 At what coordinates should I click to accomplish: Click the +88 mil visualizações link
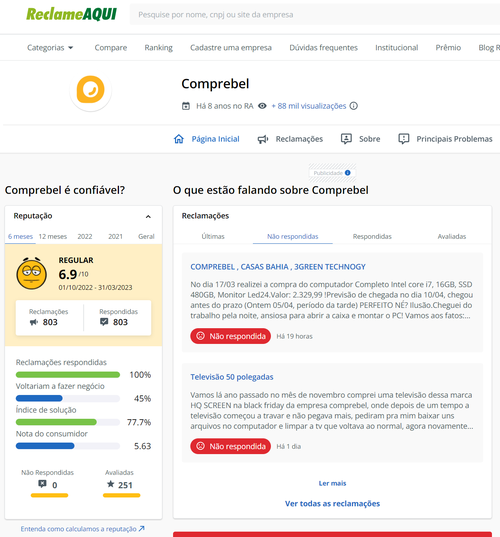309,106
